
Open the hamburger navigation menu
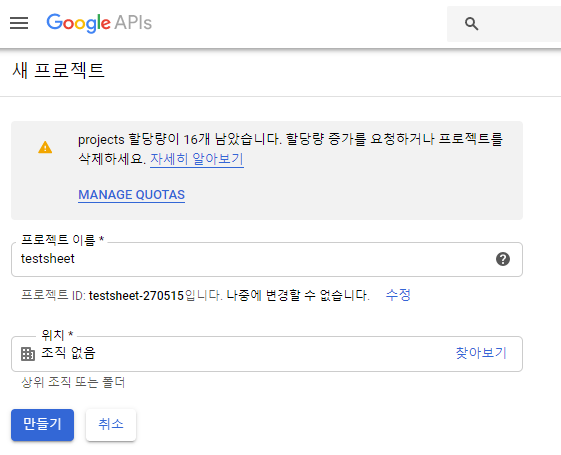[19, 23]
